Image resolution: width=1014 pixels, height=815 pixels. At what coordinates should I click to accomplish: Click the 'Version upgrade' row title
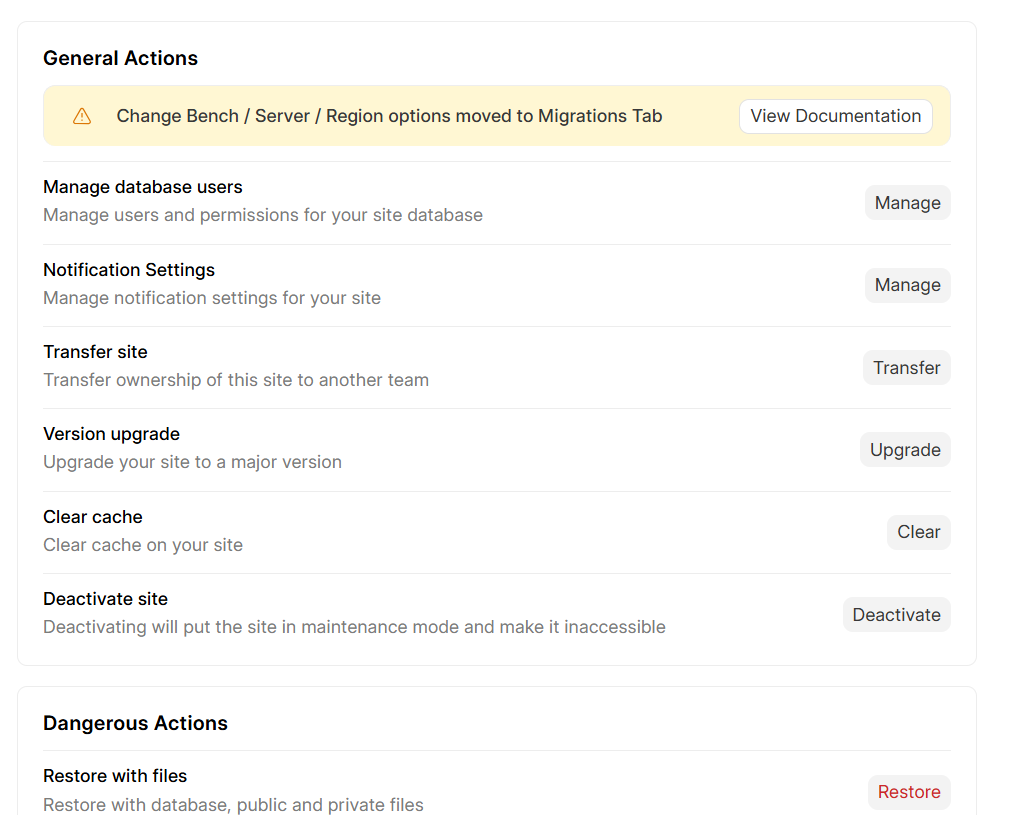click(x=111, y=434)
